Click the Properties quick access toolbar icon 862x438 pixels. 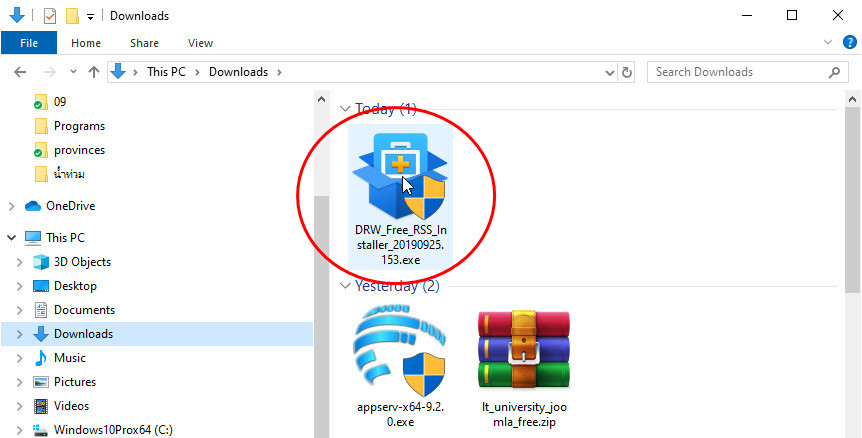[x=50, y=16]
